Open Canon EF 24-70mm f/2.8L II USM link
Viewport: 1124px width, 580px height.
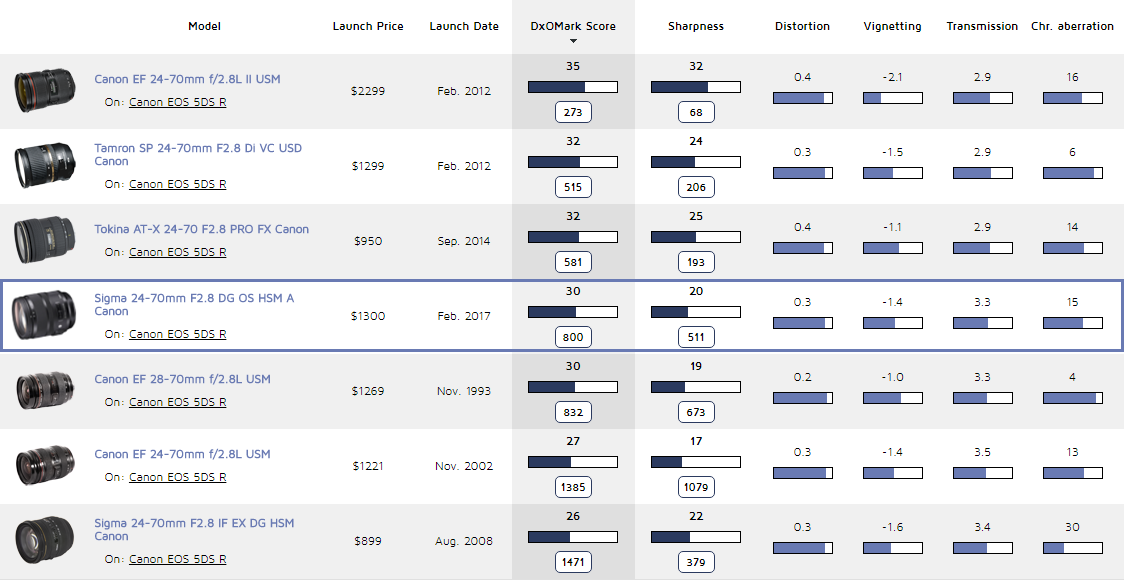(187, 78)
